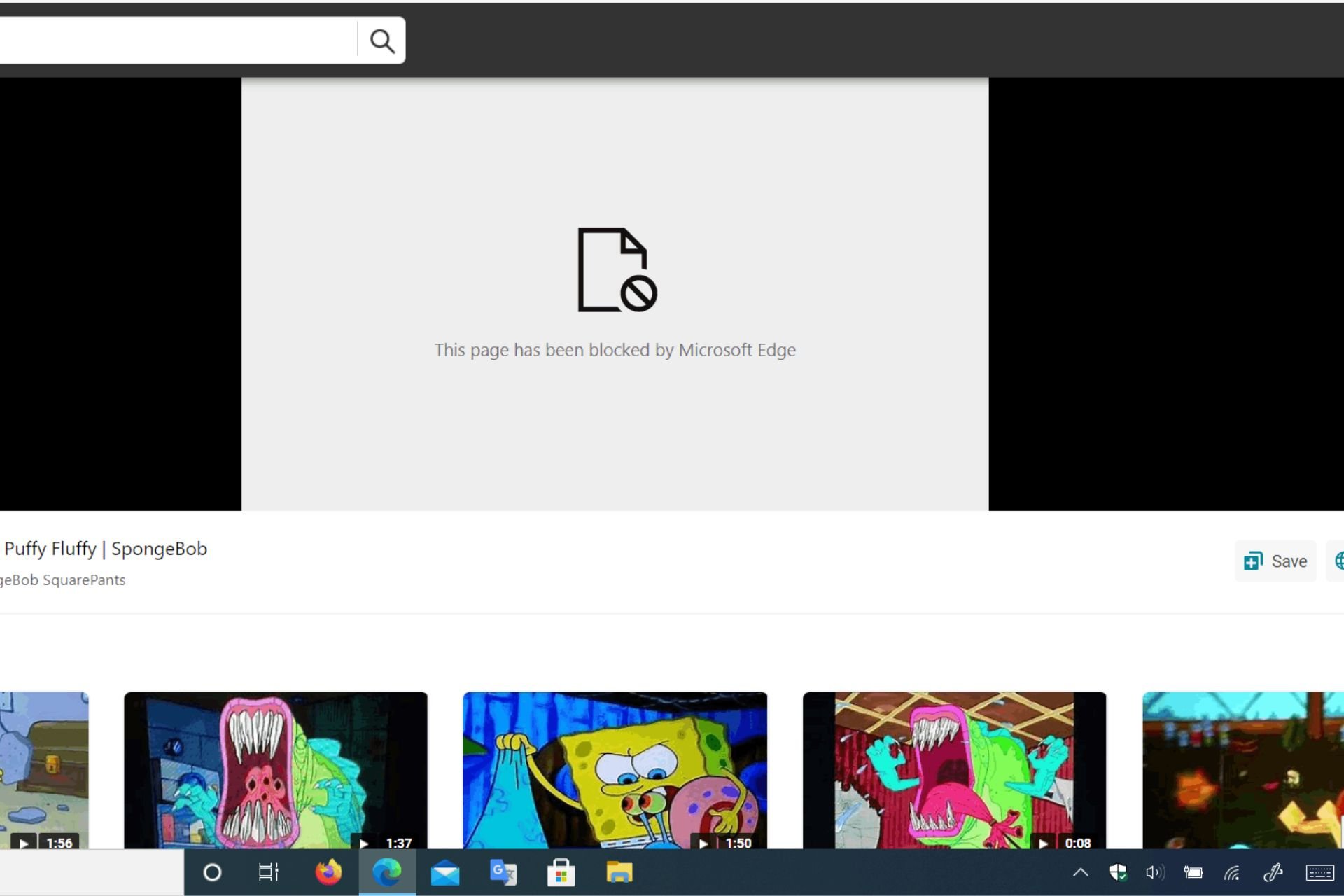Open File Explorer from taskbar

619,872
